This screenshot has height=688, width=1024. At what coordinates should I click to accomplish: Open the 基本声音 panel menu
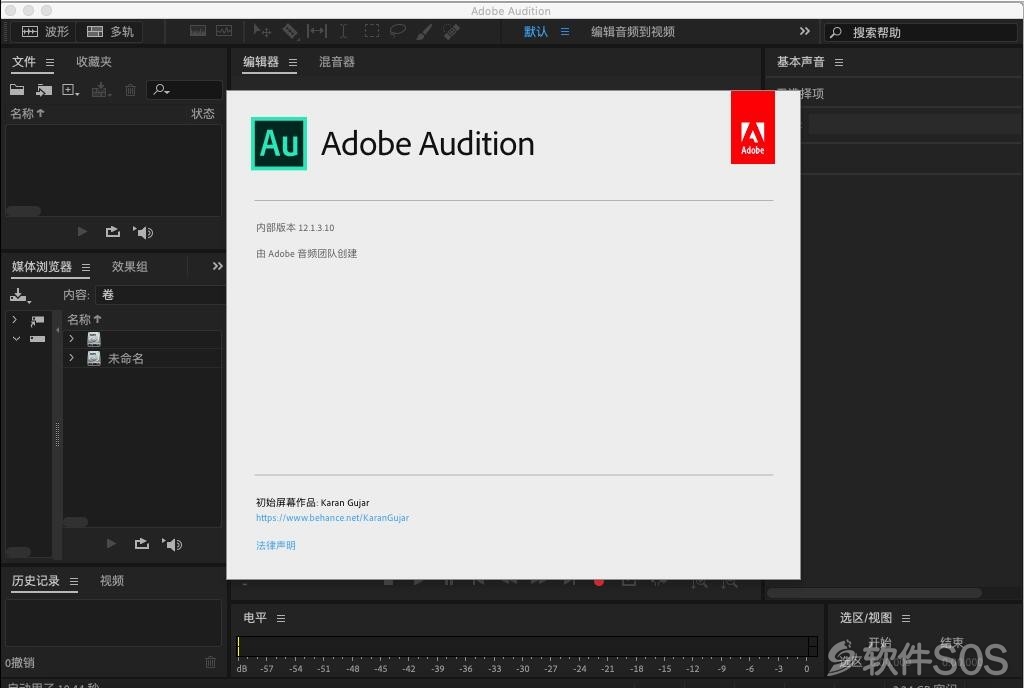839,62
